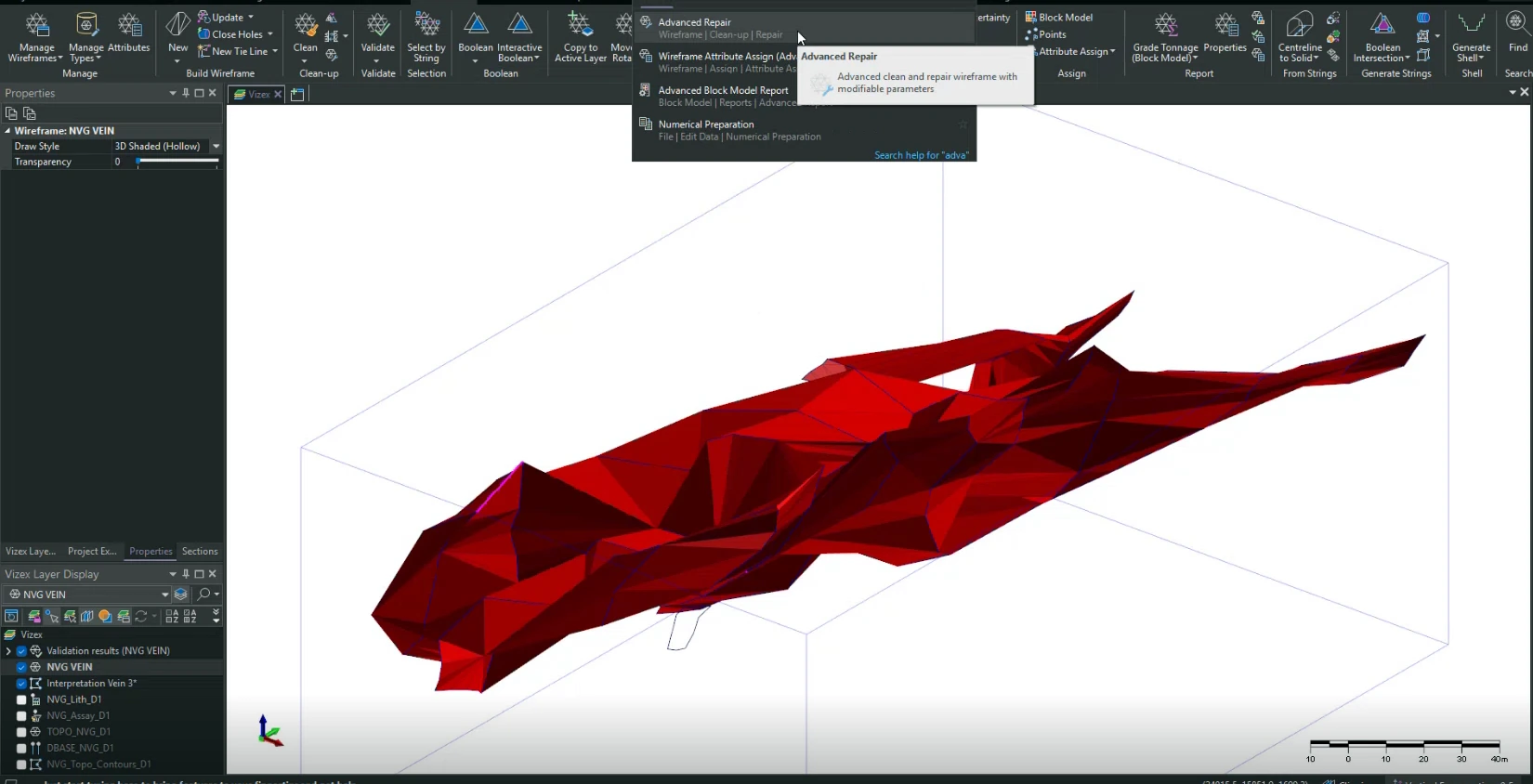This screenshot has height=784, width=1533.
Task: Click the New Tie Line button
Action: (x=233, y=51)
